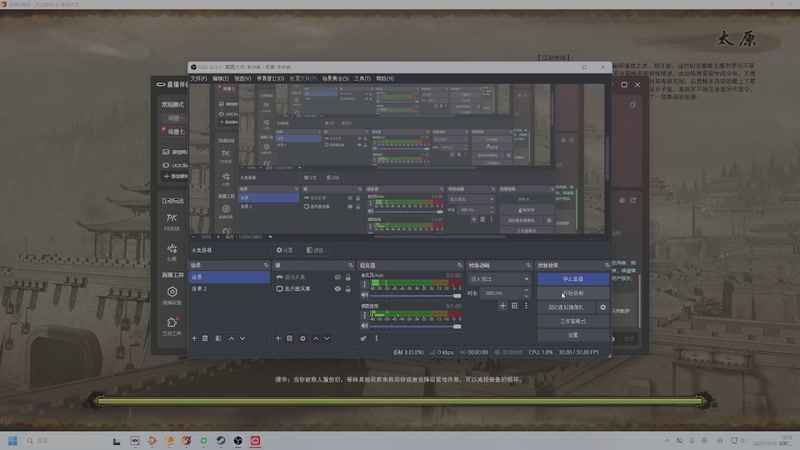Mute the 麦克风/Aux channel speaker icon
The image size is (800, 450).
coord(365,295)
